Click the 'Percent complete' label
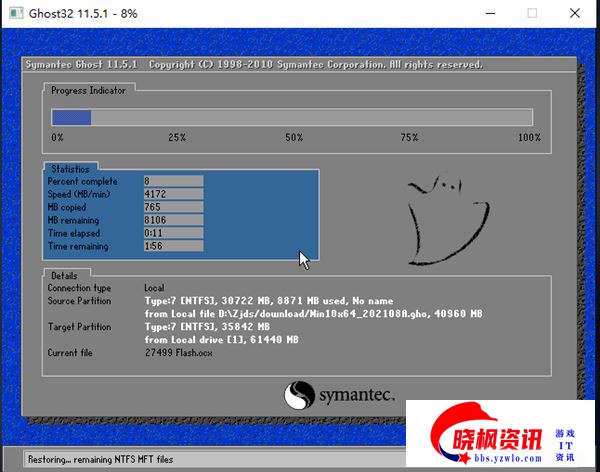This screenshot has height=472, width=600. (x=83, y=181)
